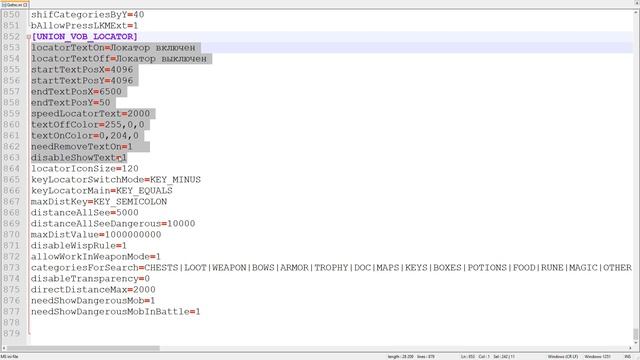The height and width of the screenshot is (360, 640).
Task: Click the Windows (CR LF) status field
Action: tap(563, 357)
